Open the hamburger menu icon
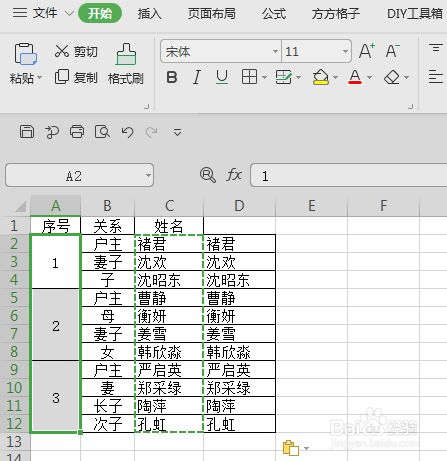This screenshot has height=461, width=447. 20,13
